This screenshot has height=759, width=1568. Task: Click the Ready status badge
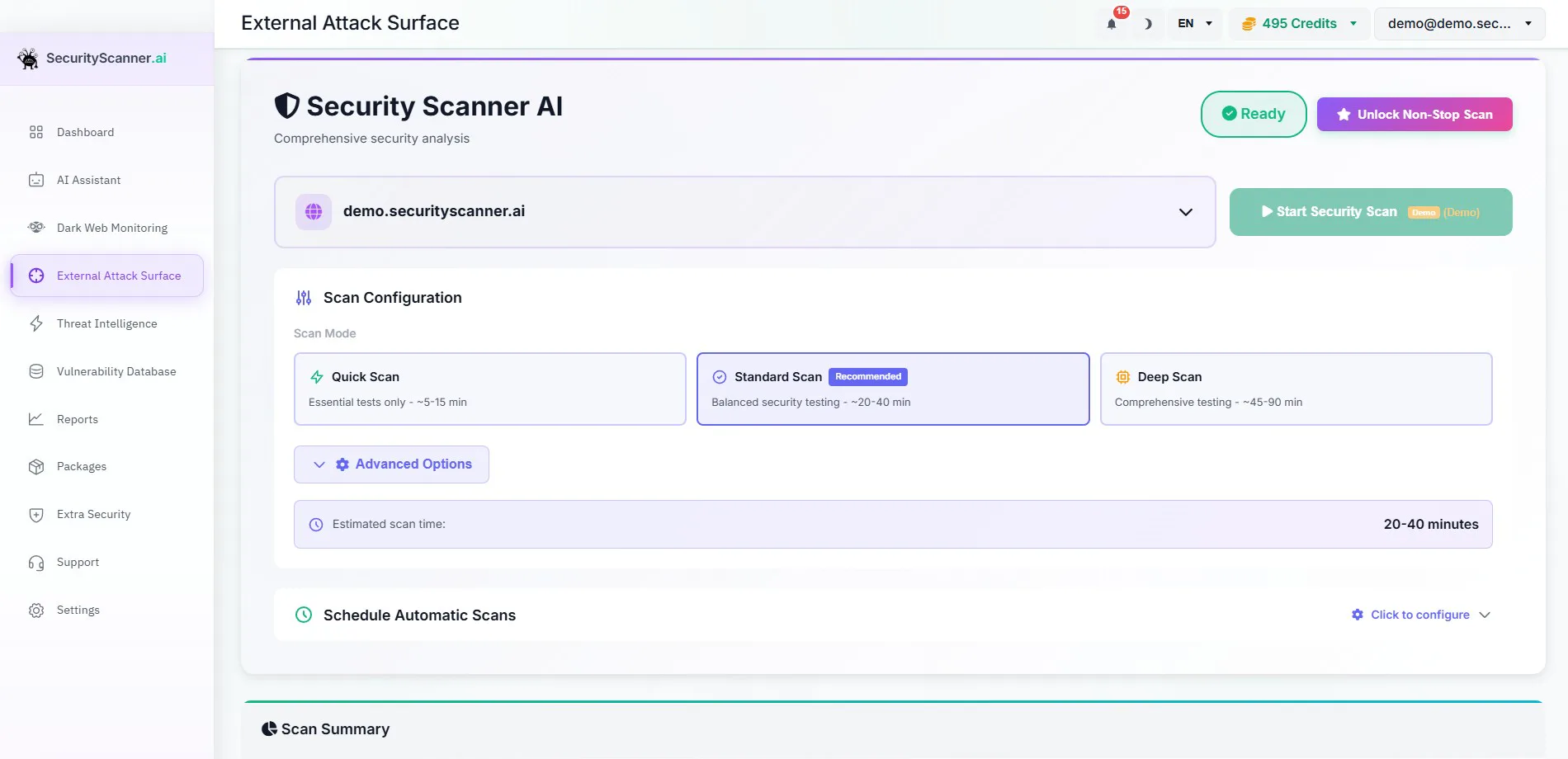(x=1254, y=114)
